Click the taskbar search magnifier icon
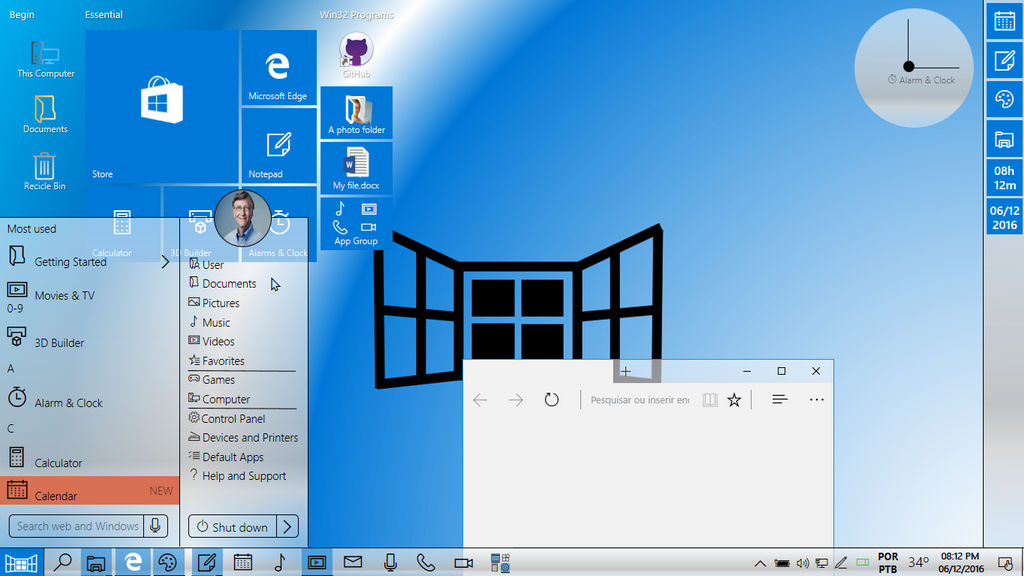 pos(62,562)
